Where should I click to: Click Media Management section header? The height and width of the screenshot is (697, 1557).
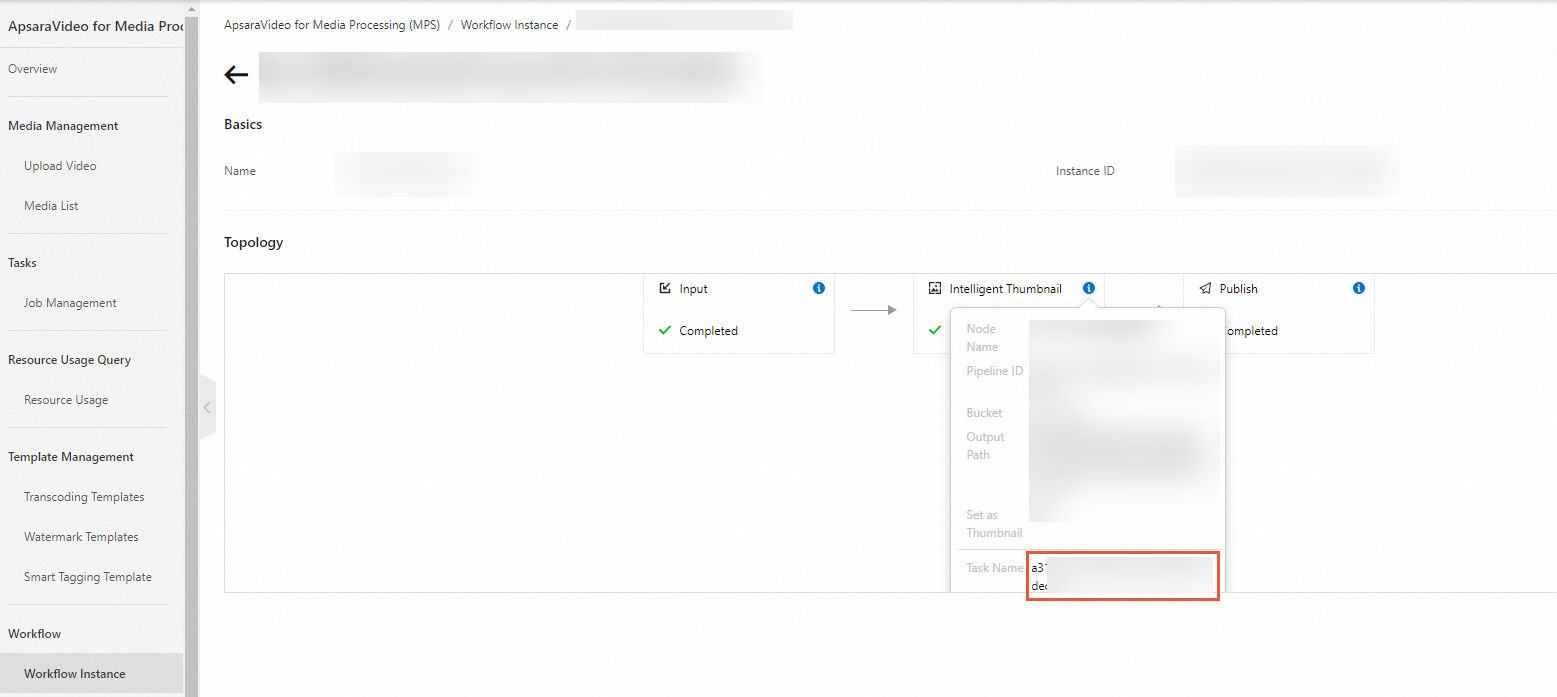[x=63, y=126]
